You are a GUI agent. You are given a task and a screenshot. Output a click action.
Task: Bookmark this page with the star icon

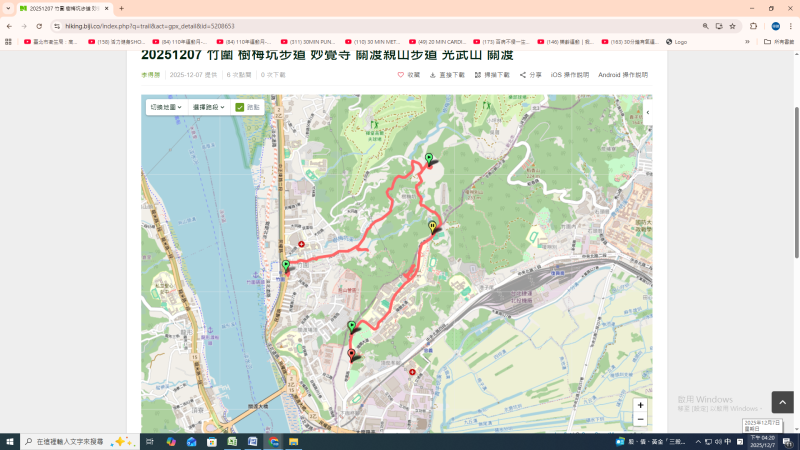tap(732, 26)
